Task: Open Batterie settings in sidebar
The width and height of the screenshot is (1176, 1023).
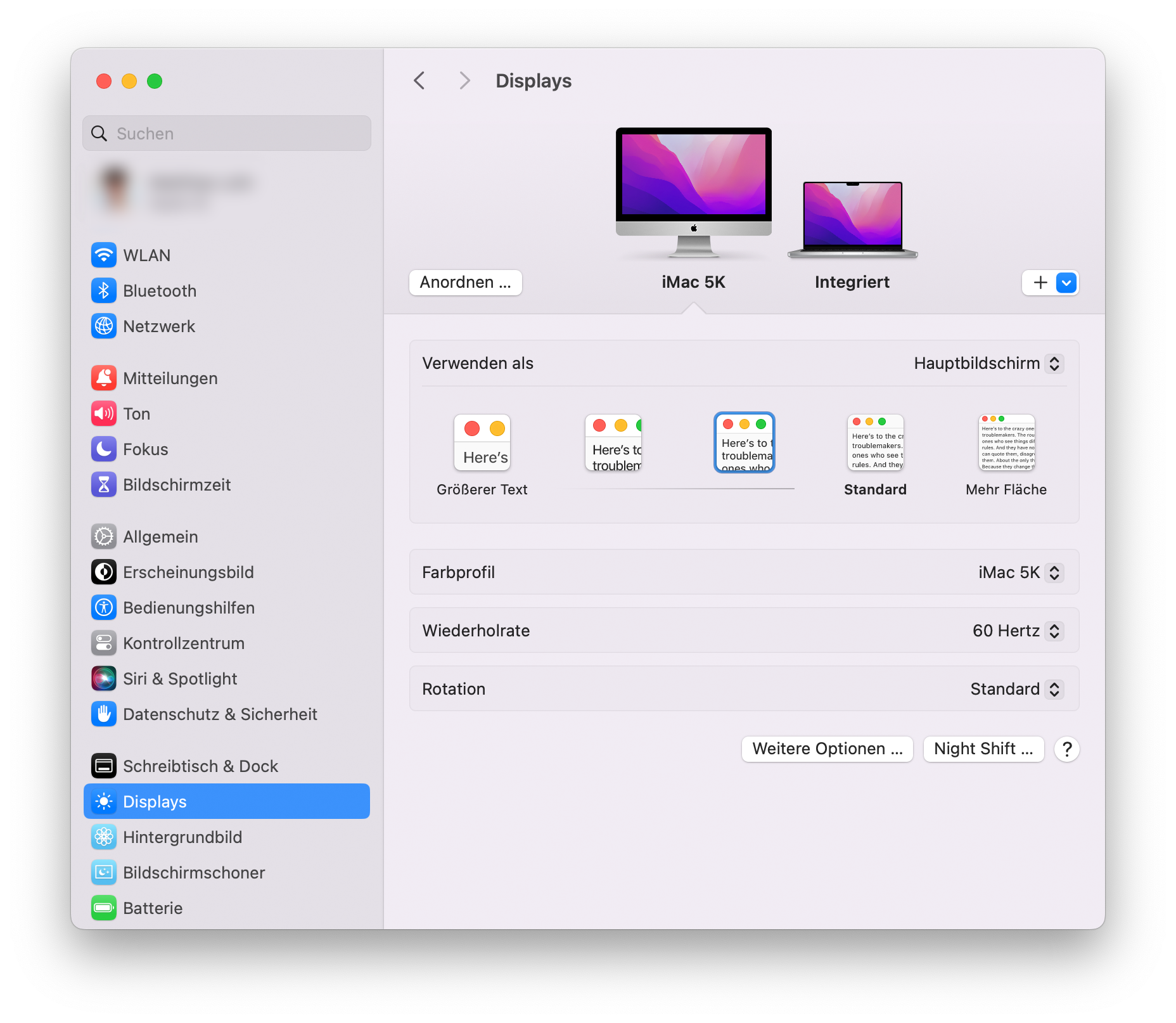Action: pyautogui.click(x=226, y=908)
